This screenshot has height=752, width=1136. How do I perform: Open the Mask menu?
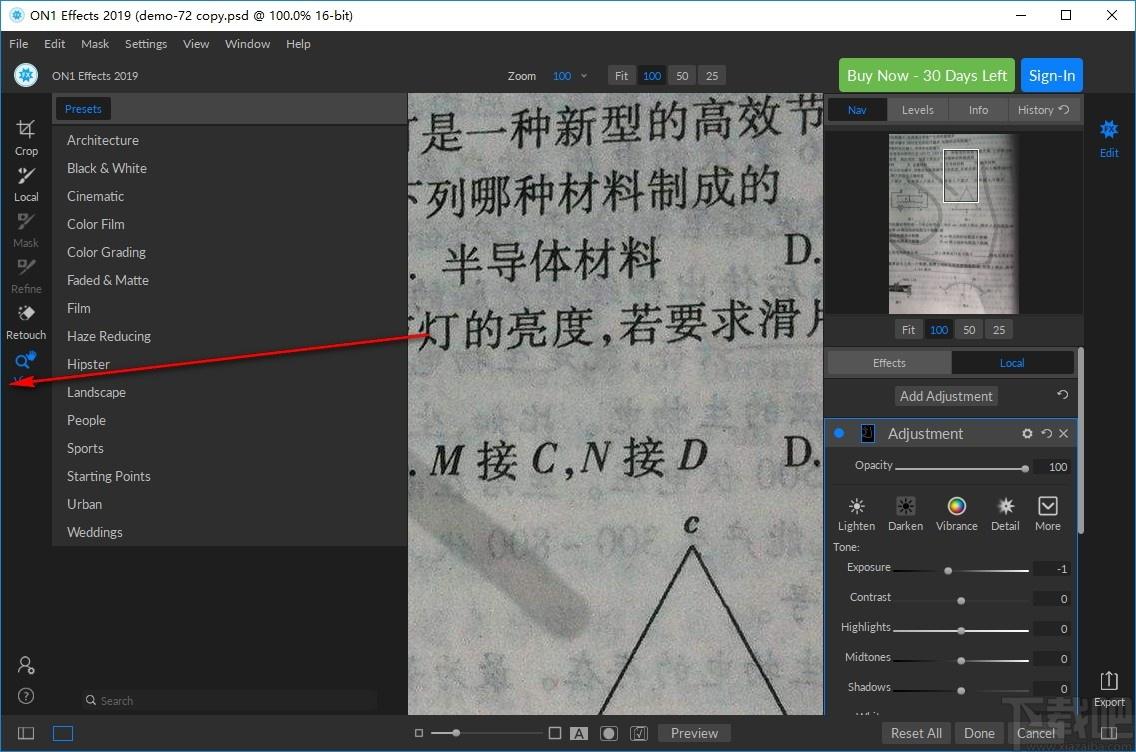point(95,43)
